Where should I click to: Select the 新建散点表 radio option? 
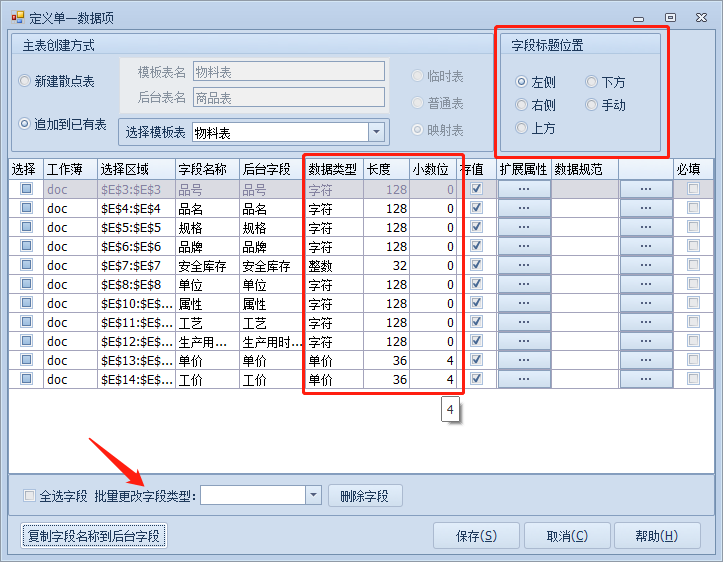(x=25, y=81)
